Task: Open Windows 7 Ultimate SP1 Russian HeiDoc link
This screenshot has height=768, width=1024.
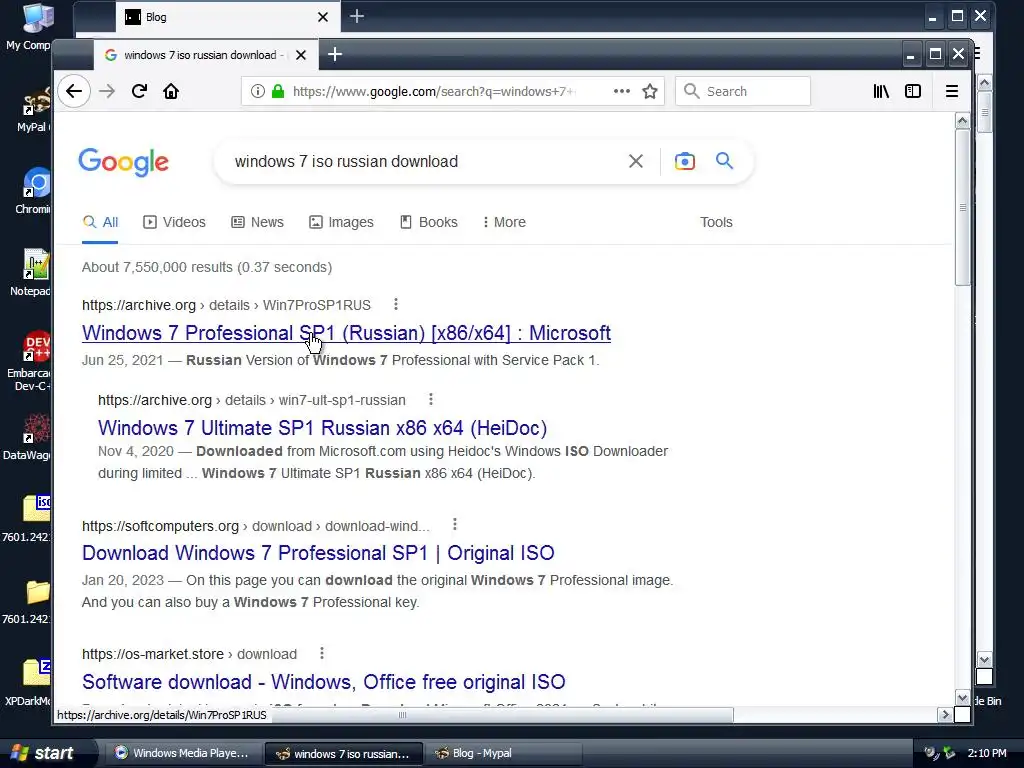Action: [323, 428]
